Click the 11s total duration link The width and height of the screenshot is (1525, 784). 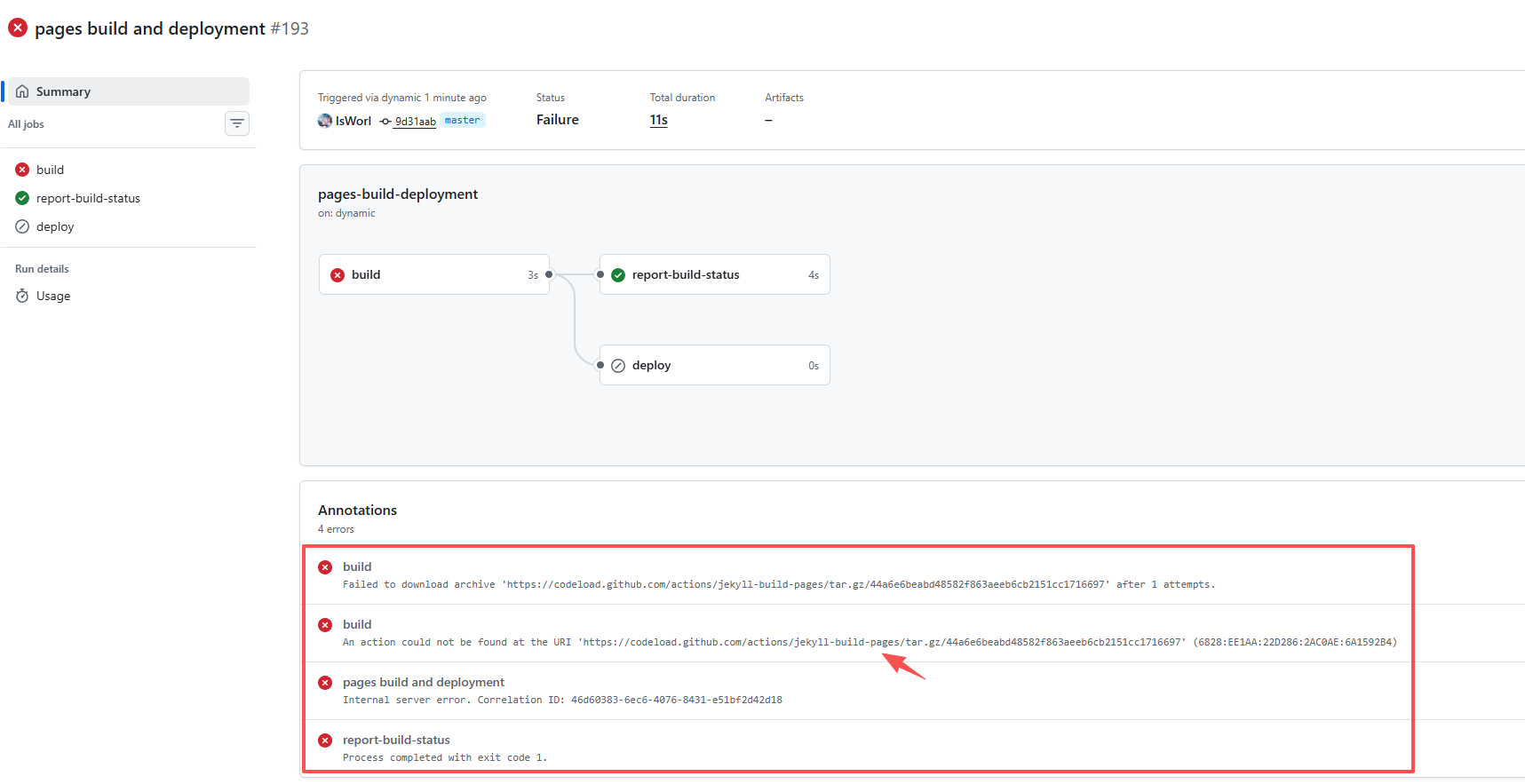pos(658,120)
